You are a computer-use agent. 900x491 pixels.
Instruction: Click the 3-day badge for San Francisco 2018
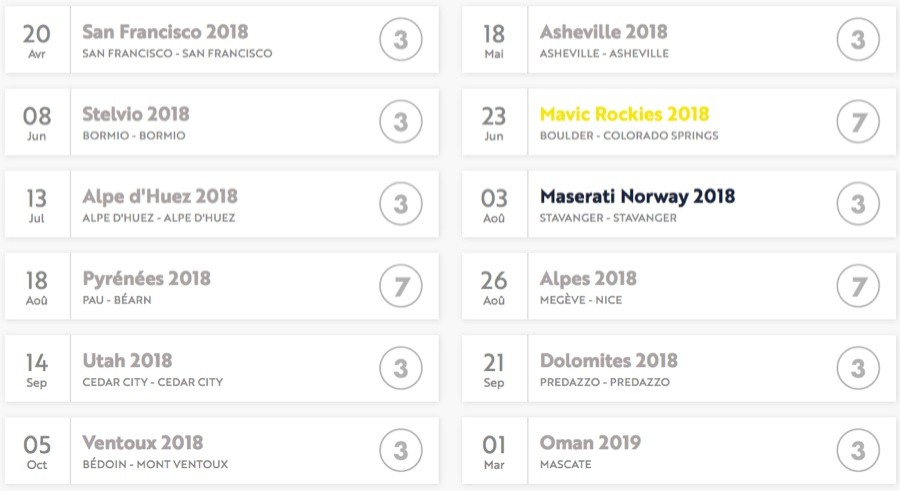pyautogui.click(x=401, y=40)
